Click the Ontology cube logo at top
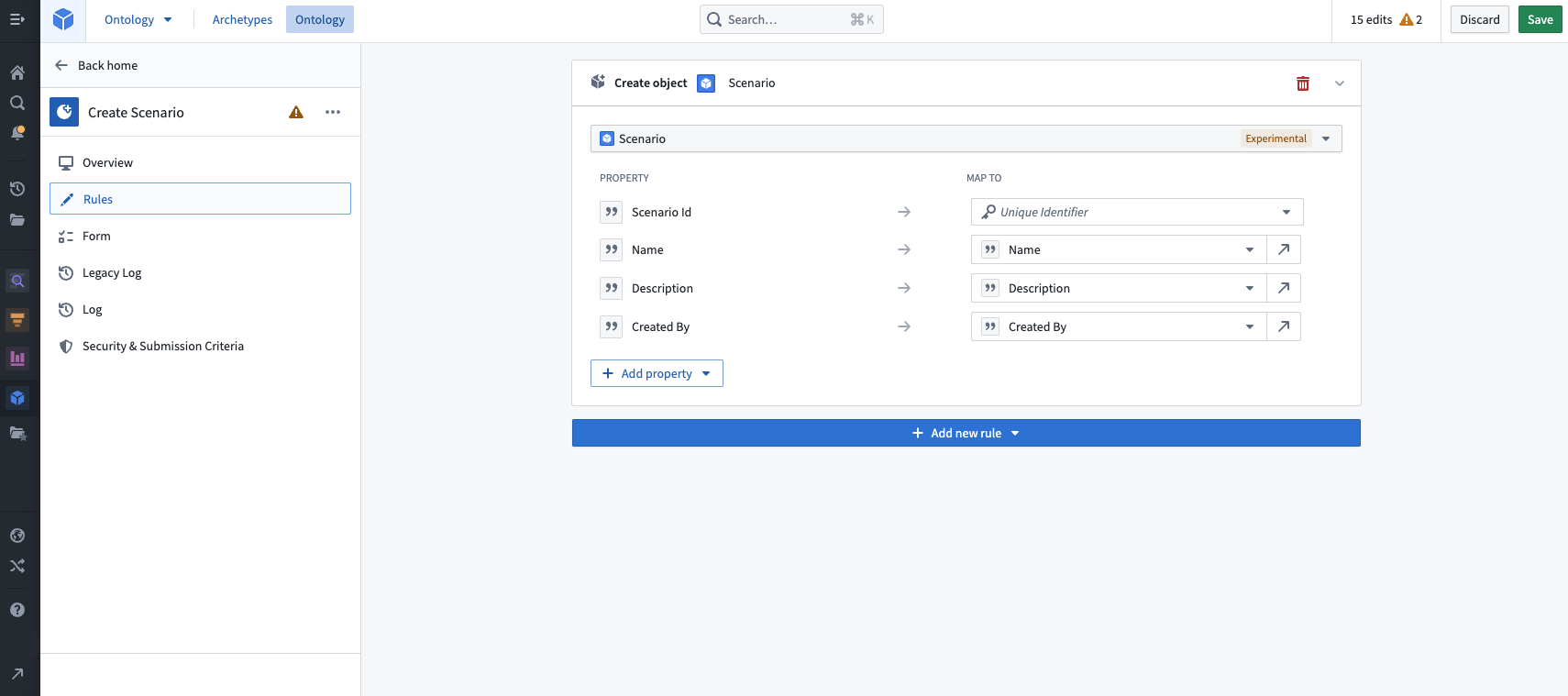 pos(63,19)
